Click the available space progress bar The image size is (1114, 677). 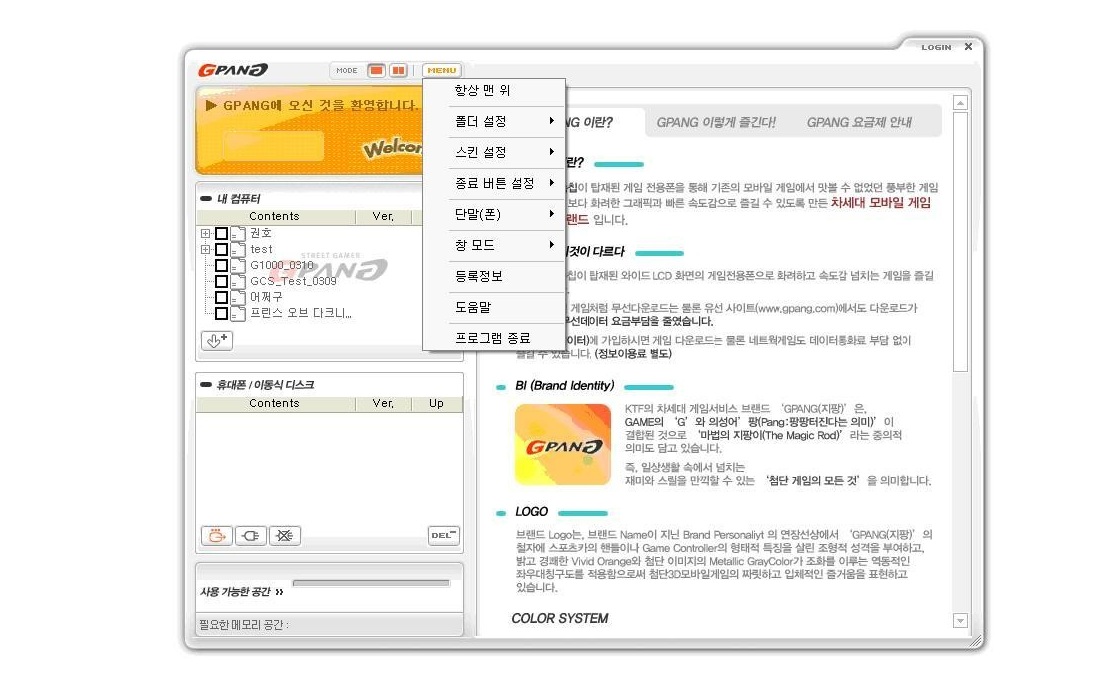click(x=371, y=583)
